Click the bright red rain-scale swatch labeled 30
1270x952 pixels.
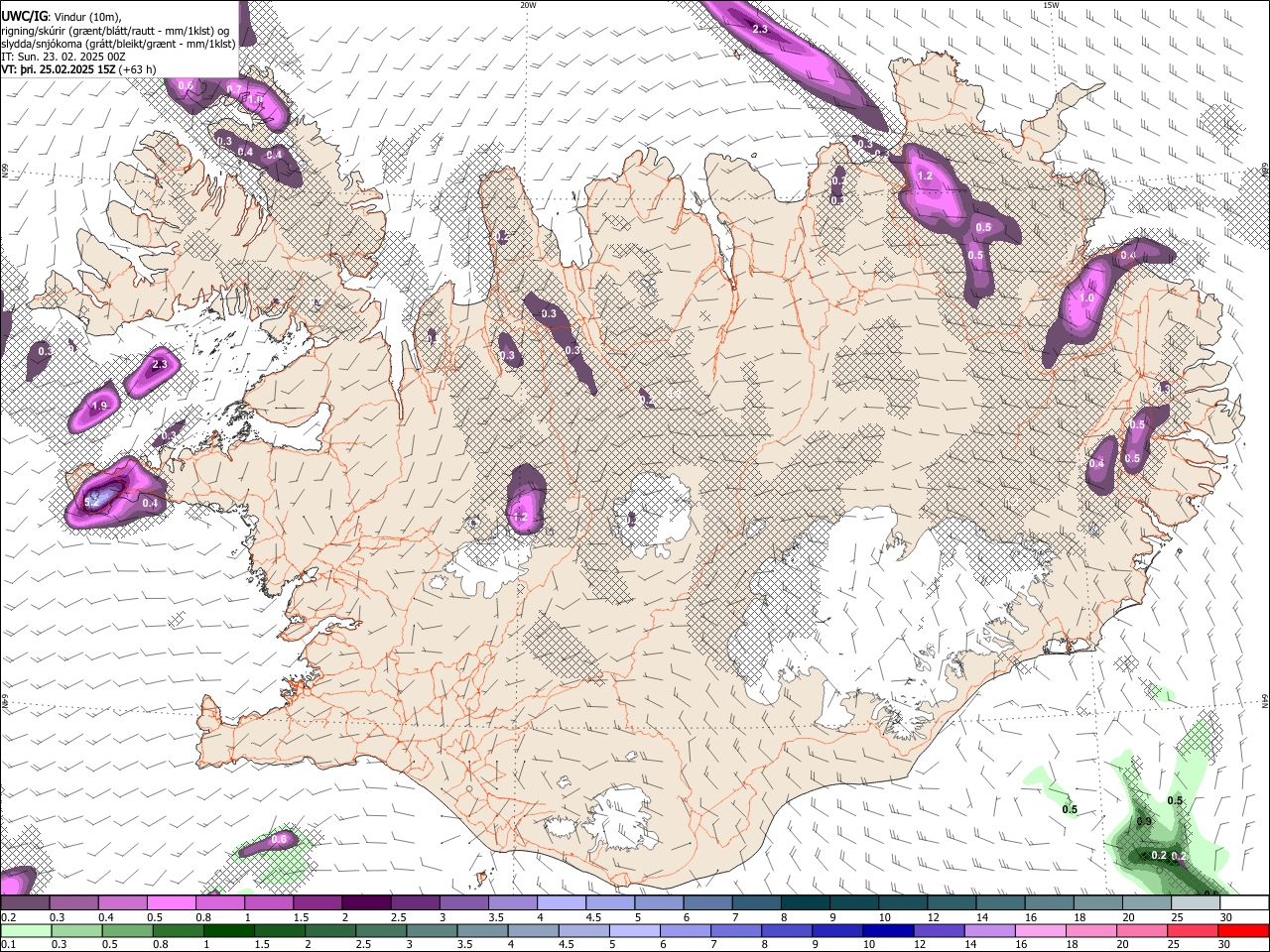click(1242, 930)
